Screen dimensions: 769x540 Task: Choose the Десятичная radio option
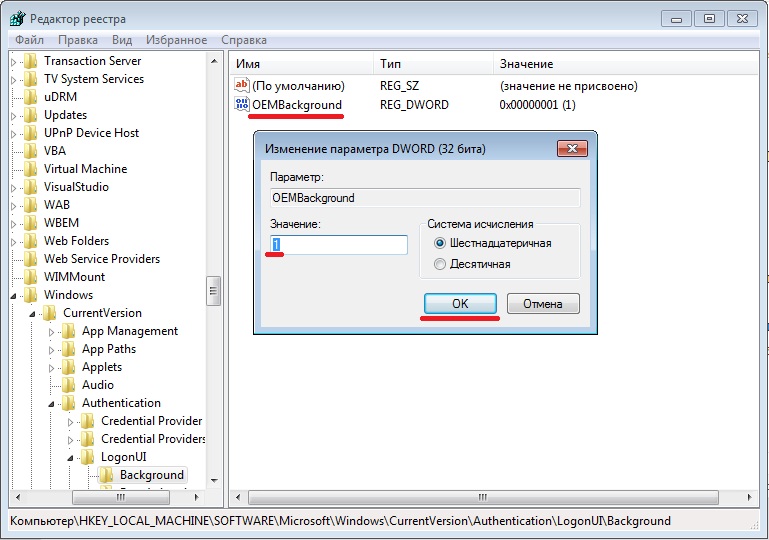(440, 264)
